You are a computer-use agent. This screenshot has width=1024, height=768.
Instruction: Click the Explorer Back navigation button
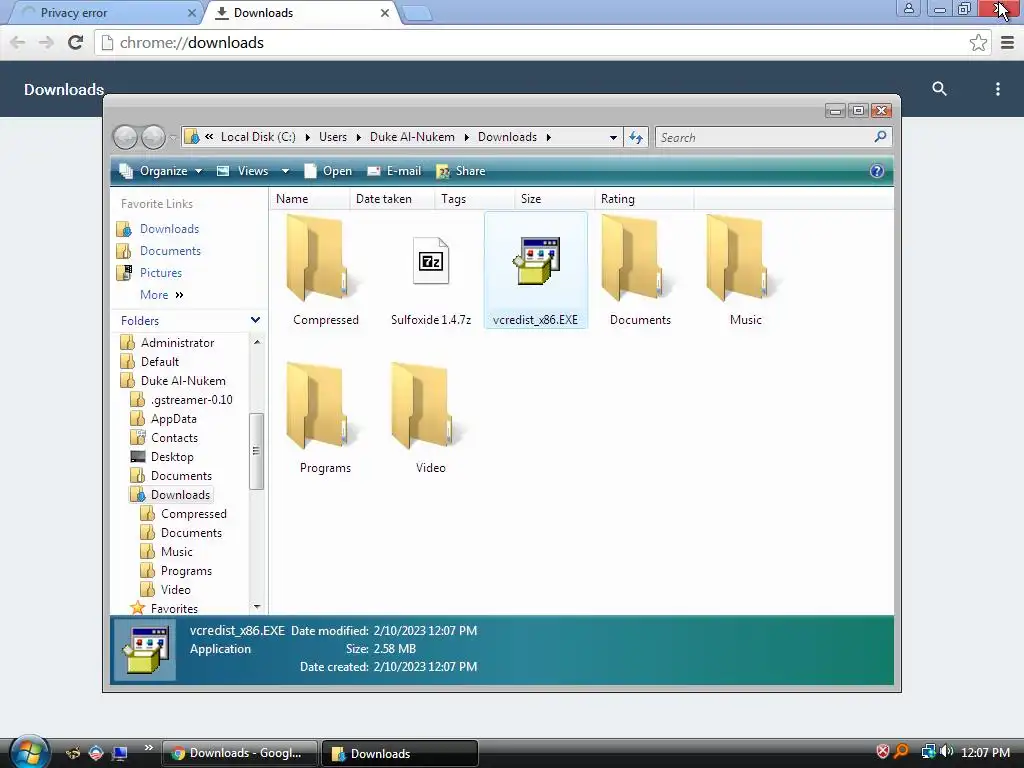(x=125, y=137)
